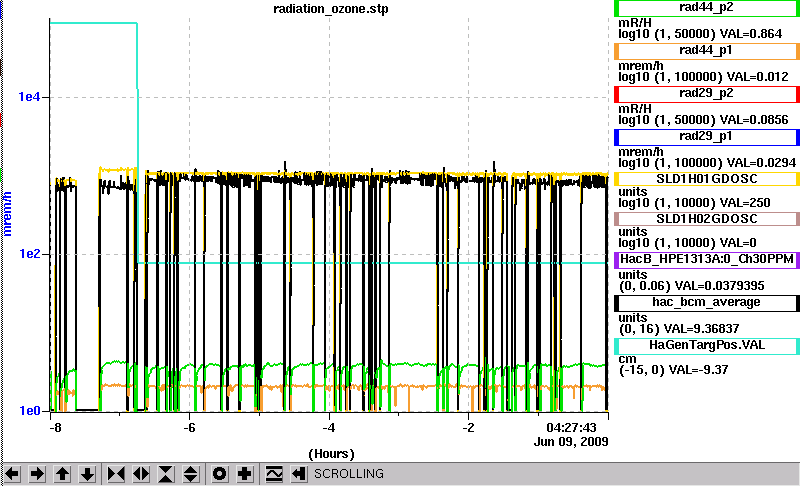Click the (Hours) x-axis title
This screenshot has height=486, width=800.
(331, 453)
